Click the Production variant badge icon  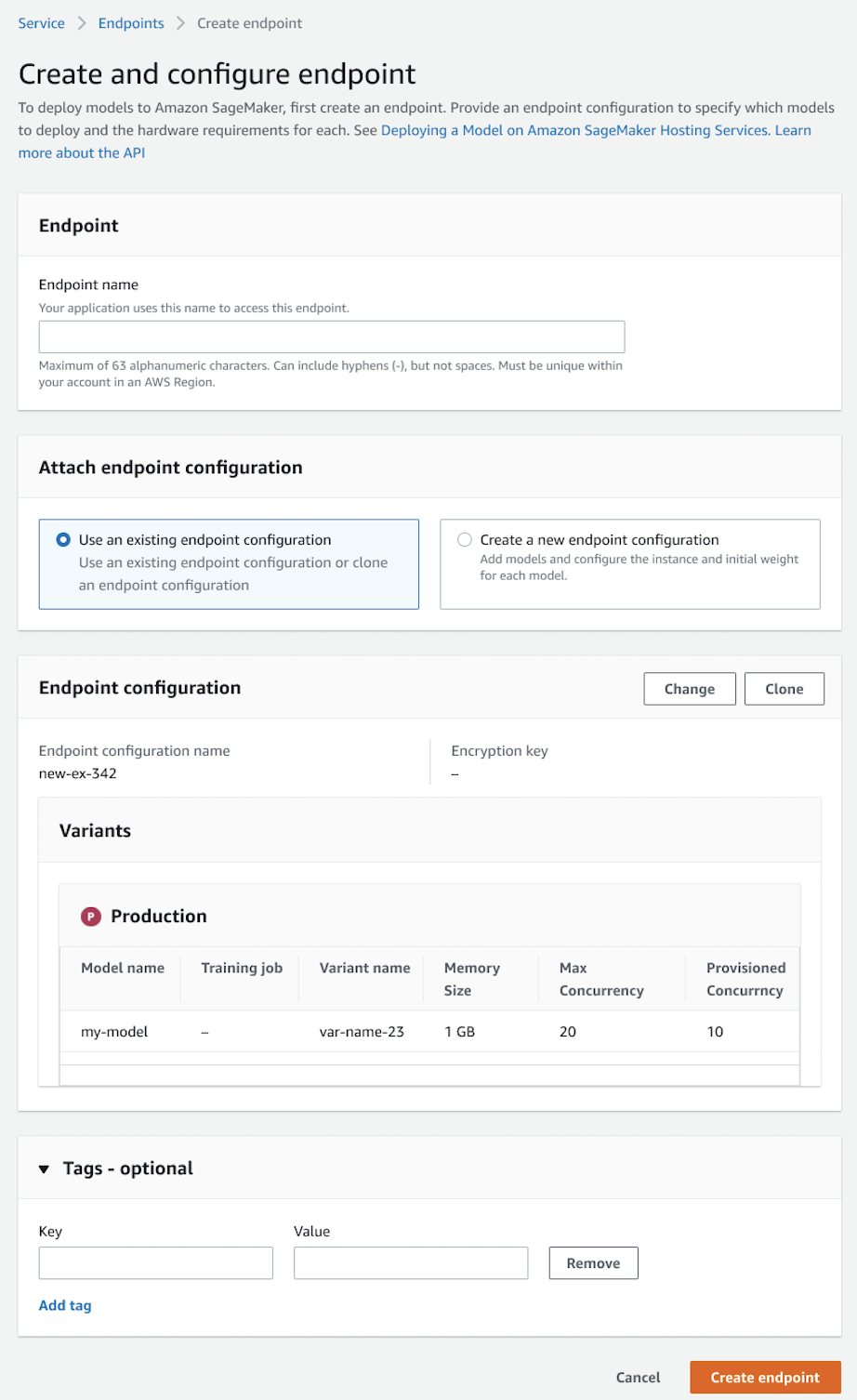pyautogui.click(x=90, y=916)
